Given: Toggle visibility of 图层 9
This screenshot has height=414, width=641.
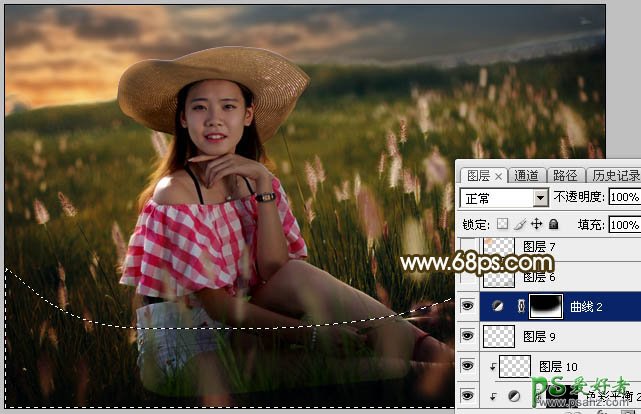Looking at the screenshot, I should (x=468, y=336).
